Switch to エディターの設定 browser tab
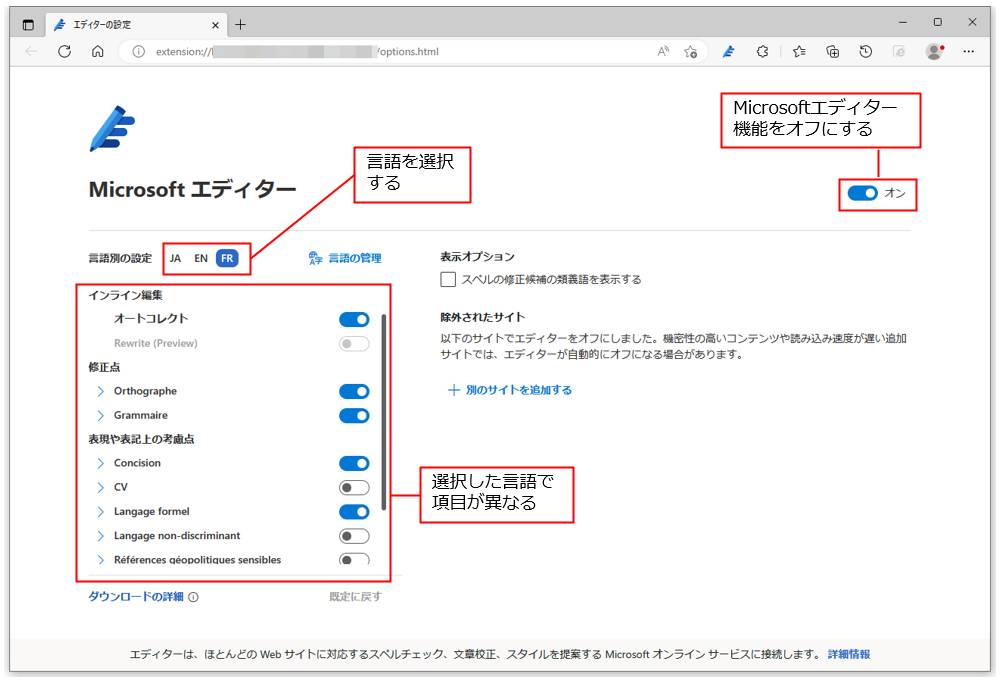1000x682 pixels. pyautogui.click(x=138, y=25)
